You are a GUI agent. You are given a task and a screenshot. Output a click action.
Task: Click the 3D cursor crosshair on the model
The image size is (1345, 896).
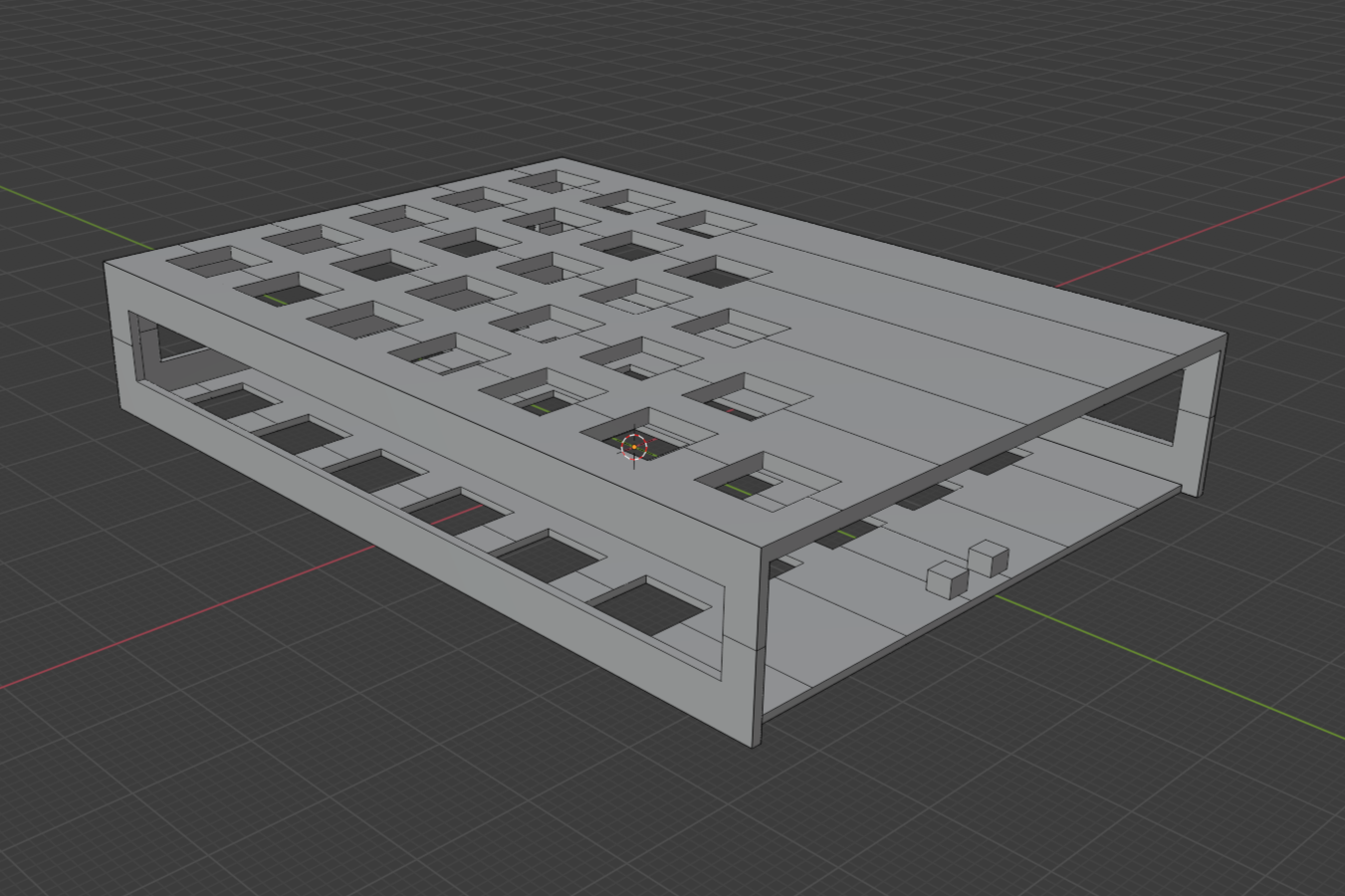click(x=634, y=447)
